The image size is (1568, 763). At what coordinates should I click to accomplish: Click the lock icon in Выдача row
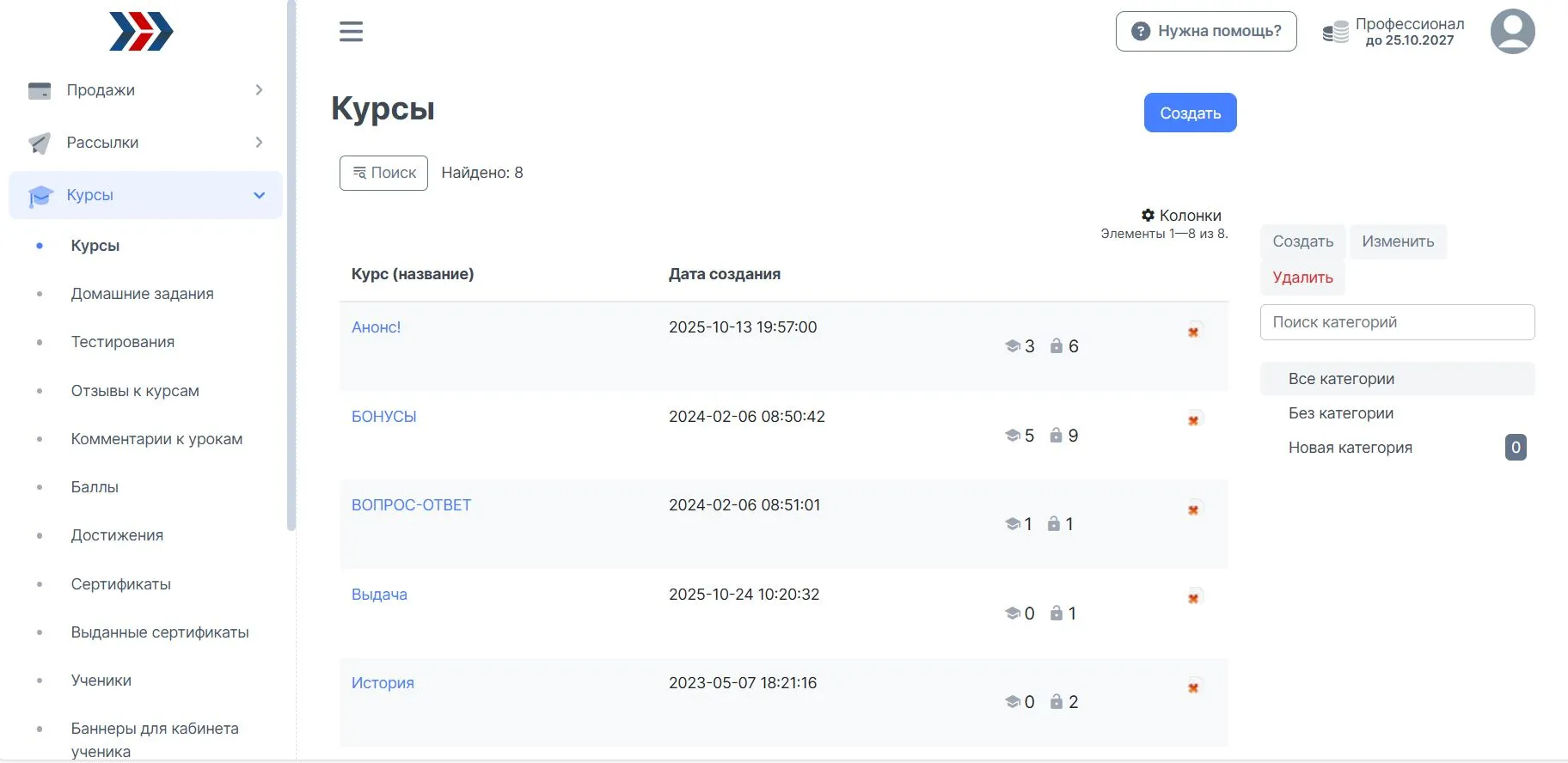click(1057, 613)
